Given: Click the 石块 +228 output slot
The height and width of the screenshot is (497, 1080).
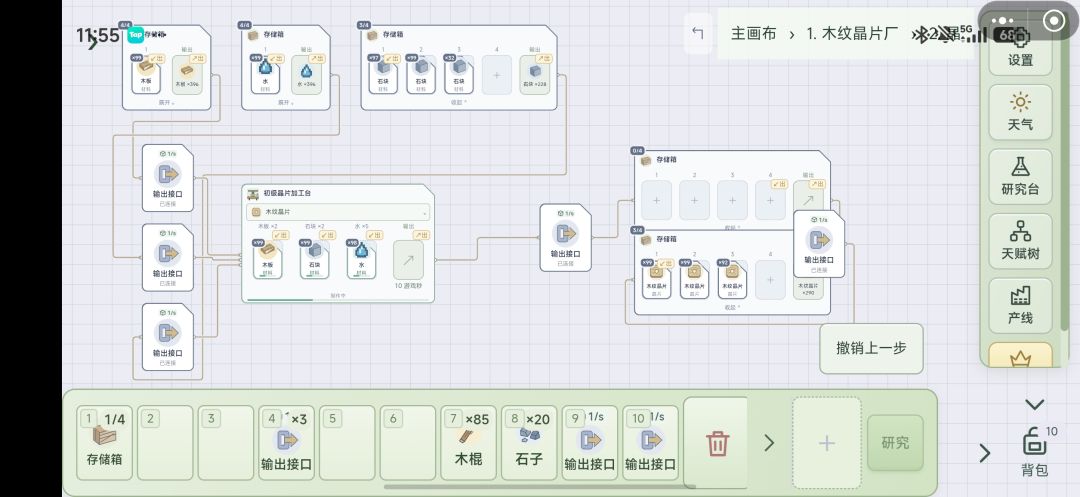Looking at the screenshot, I should pos(534,74).
